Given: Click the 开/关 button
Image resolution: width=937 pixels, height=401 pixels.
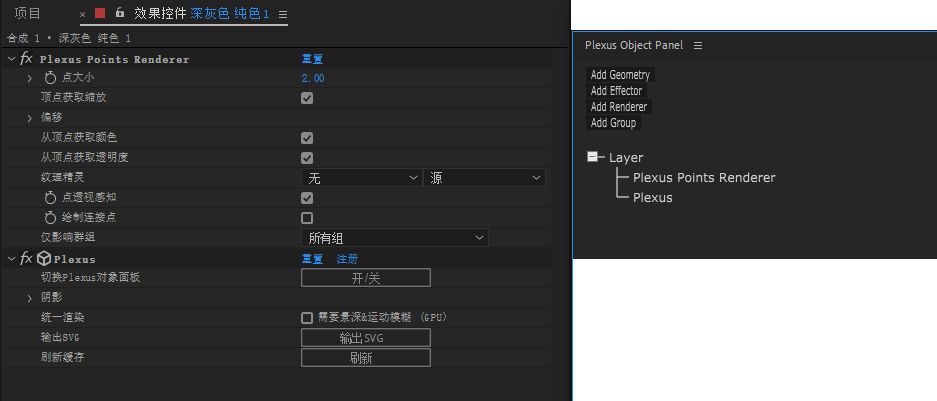Looking at the screenshot, I should (x=366, y=278).
